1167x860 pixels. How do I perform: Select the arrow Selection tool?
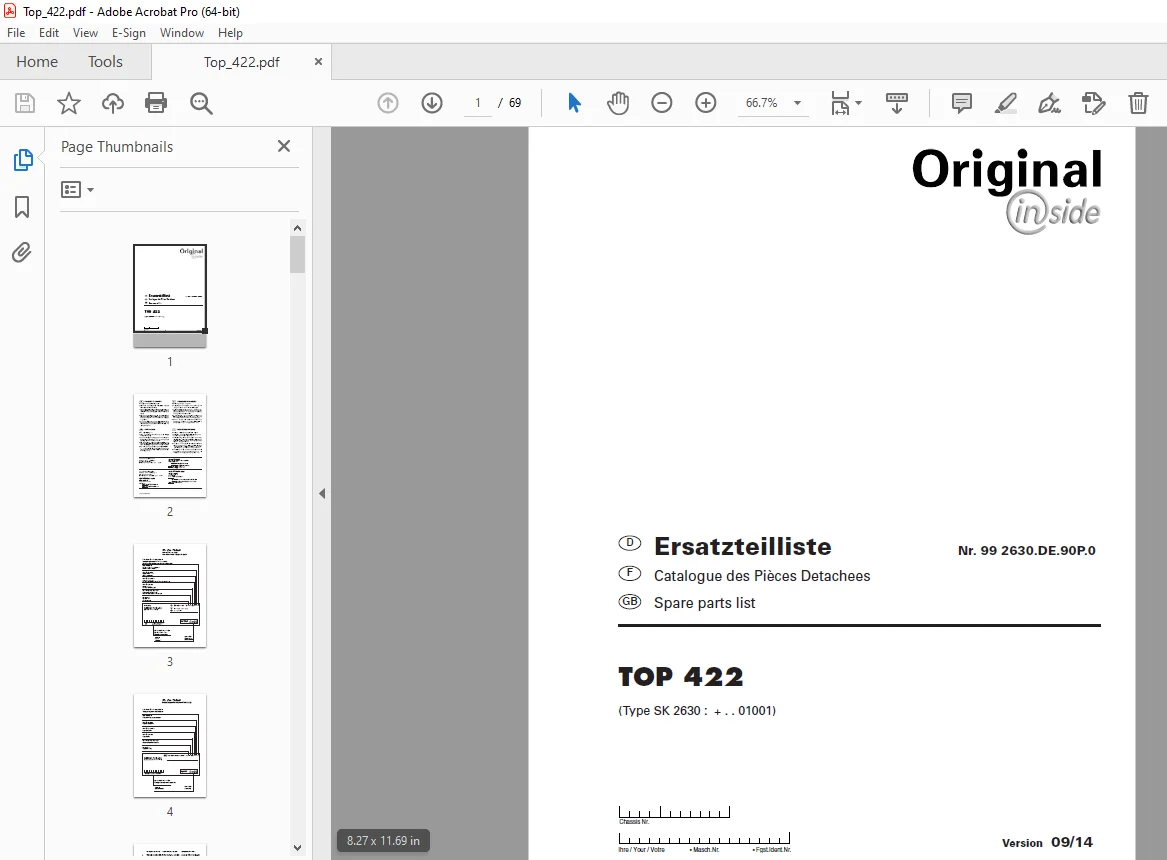click(574, 103)
